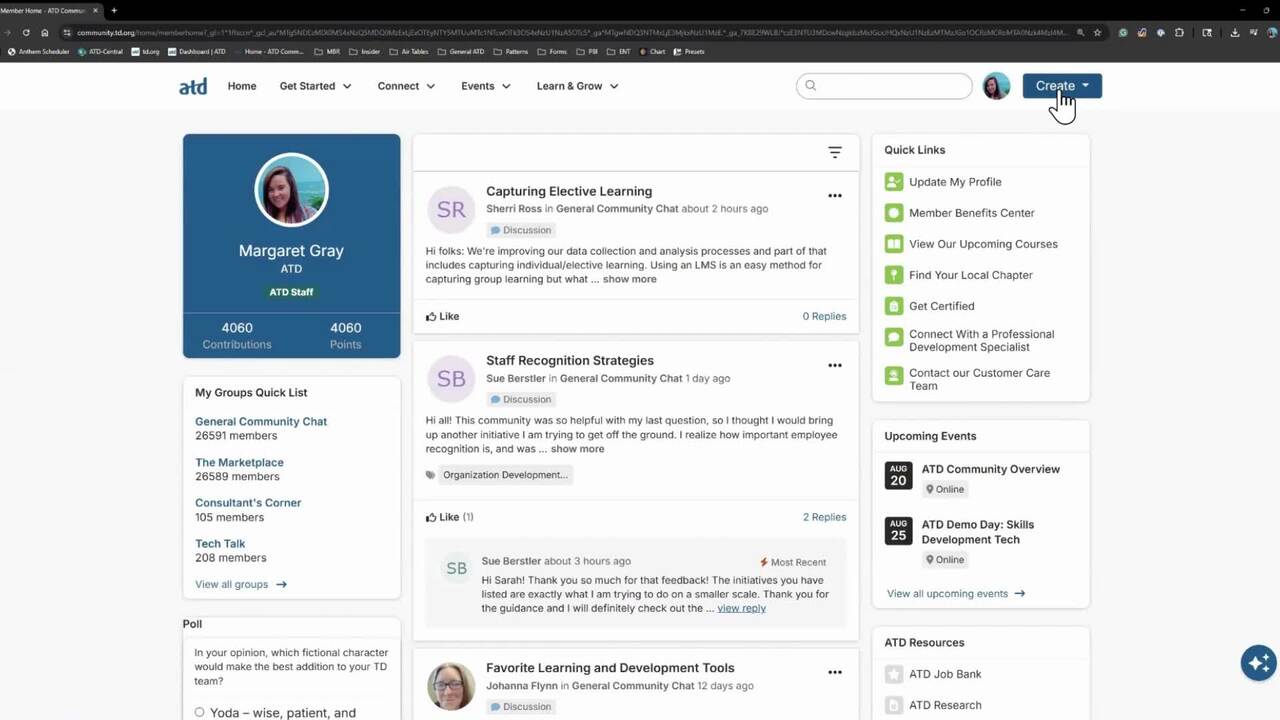The height and width of the screenshot is (720, 1280).
Task: Click the SR avatar of Sherri Ross
Action: (x=451, y=209)
